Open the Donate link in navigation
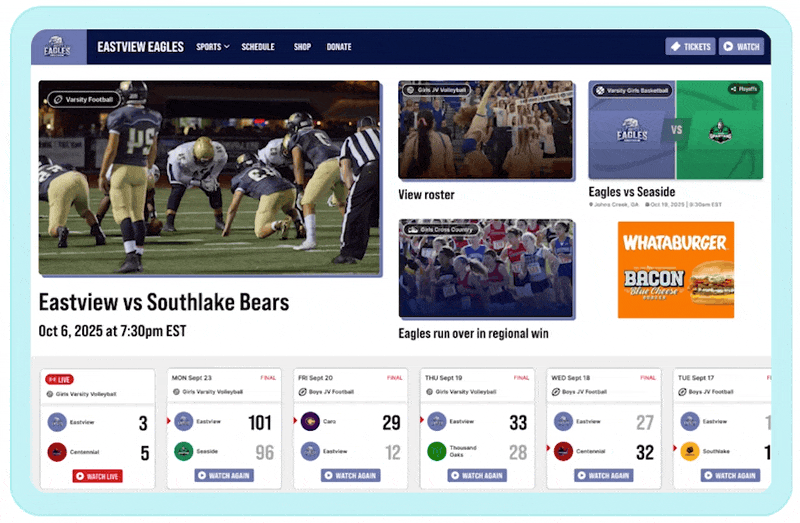800x523 pixels. (x=339, y=47)
